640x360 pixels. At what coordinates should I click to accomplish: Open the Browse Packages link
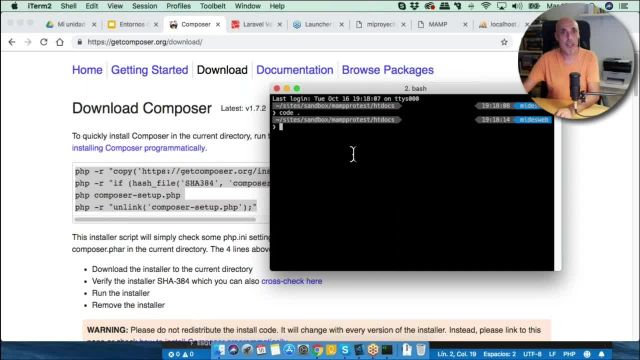pos(388,70)
